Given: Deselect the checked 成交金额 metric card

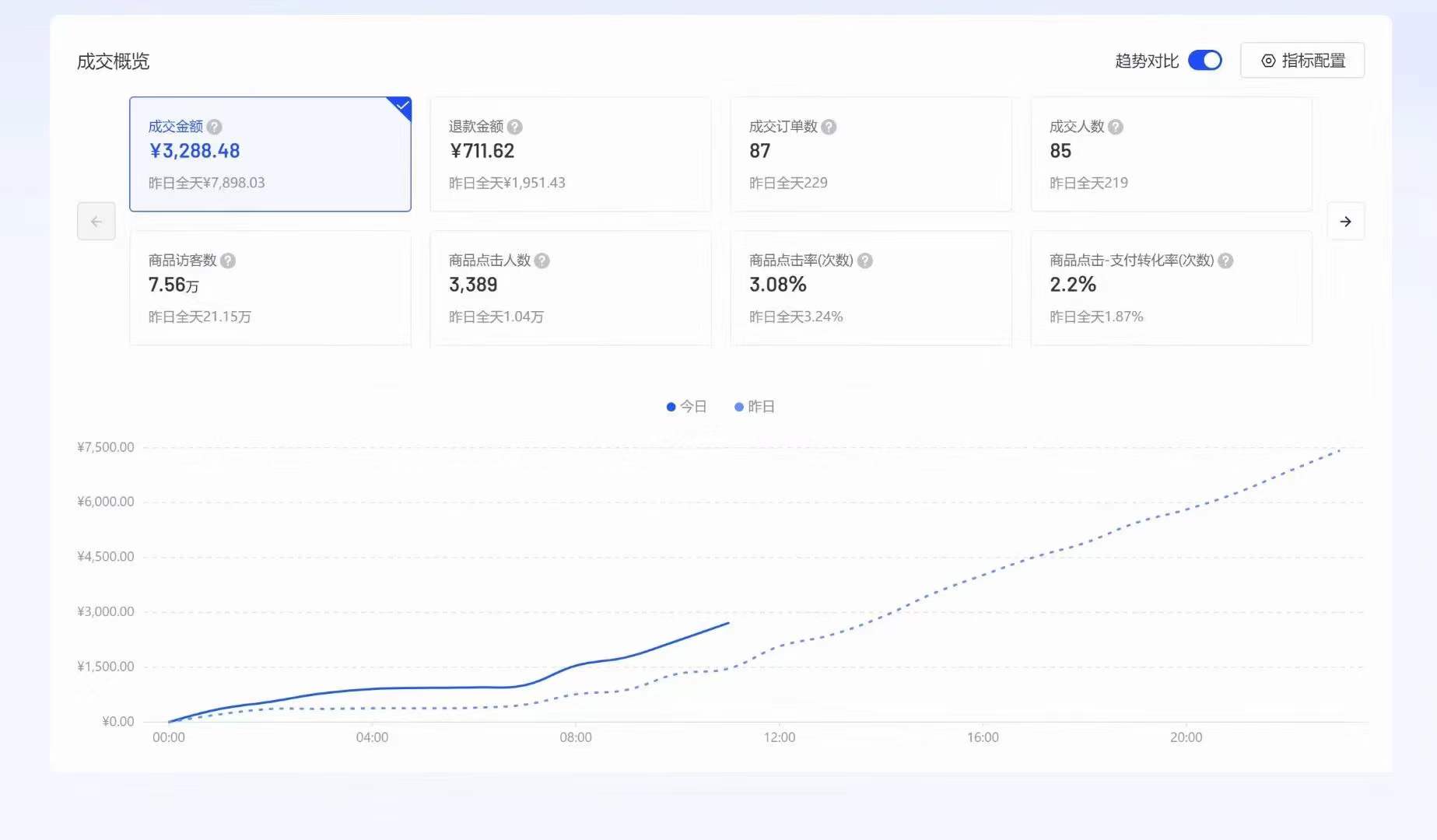Looking at the screenshot, I should [x=270, y=154].
